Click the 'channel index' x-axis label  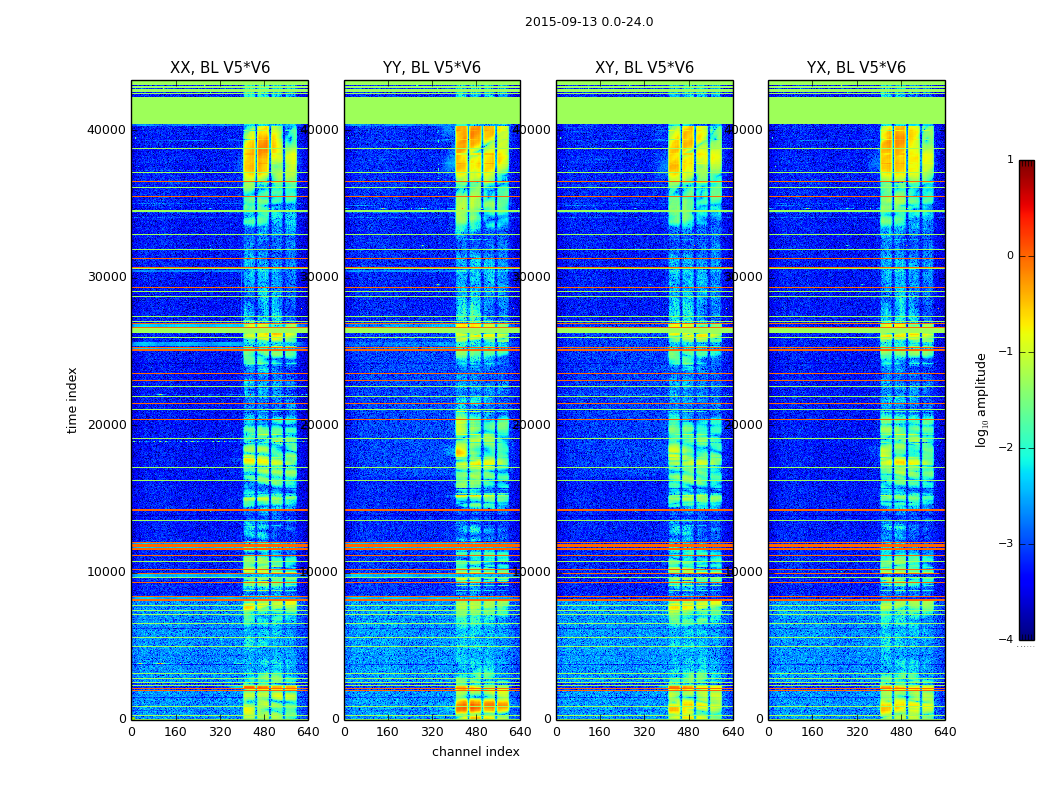click(475, 752)
